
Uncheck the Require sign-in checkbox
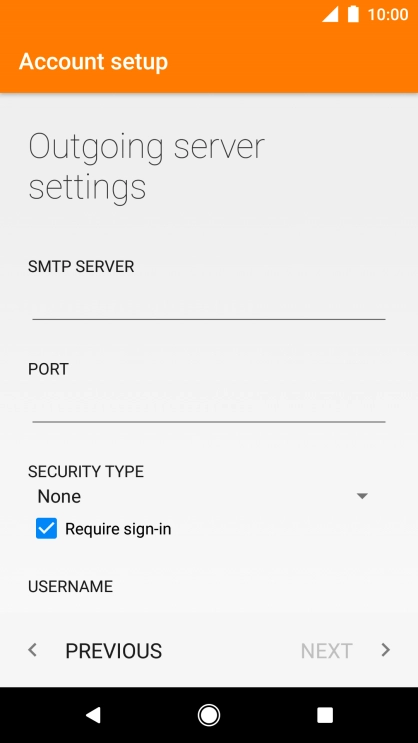46,528
